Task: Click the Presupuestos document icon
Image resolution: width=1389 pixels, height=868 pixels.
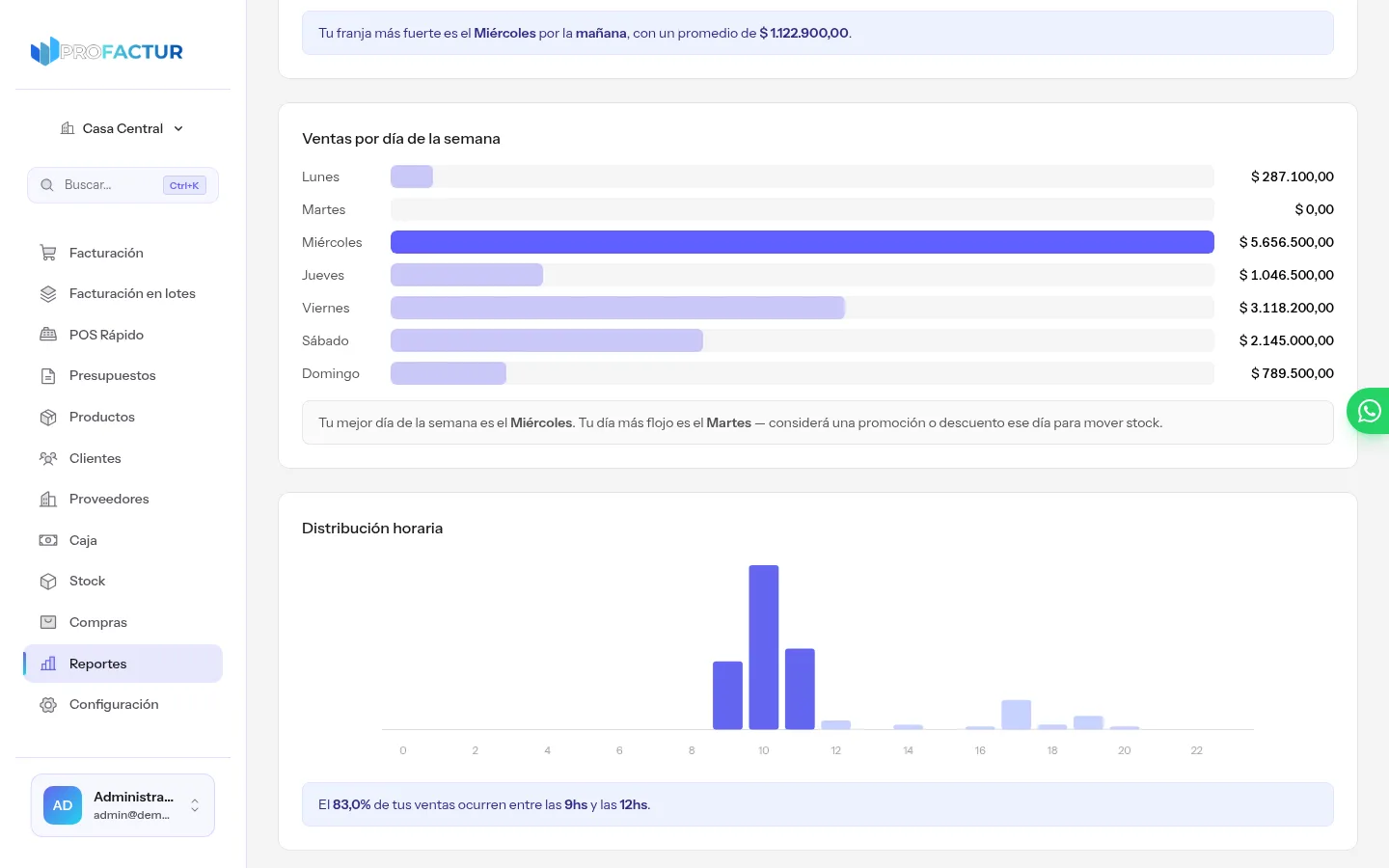Action: tap(48, 376)
